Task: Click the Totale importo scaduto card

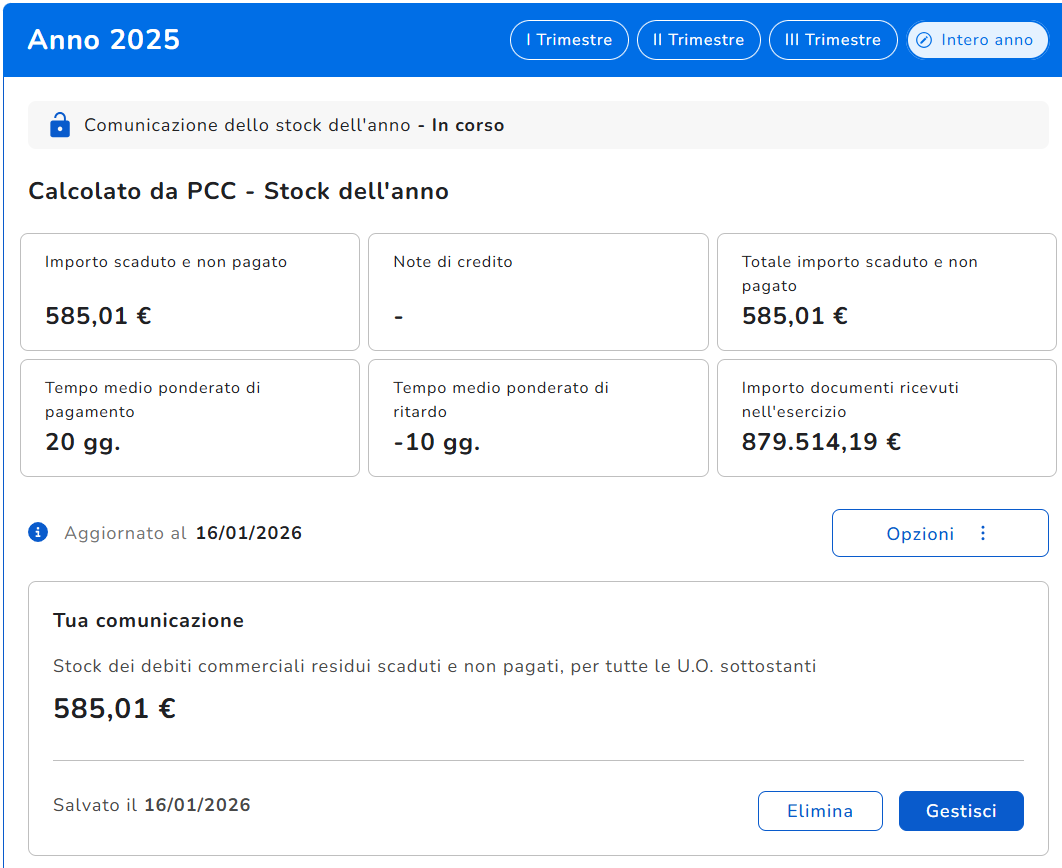Action: pyautogui.click(x=886, y=292)
